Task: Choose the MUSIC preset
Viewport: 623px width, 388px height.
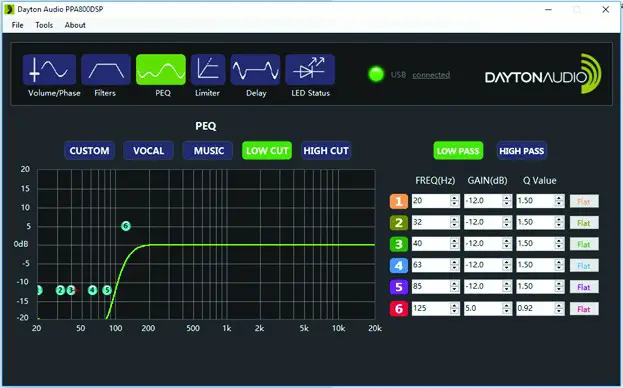Action: 208,151
